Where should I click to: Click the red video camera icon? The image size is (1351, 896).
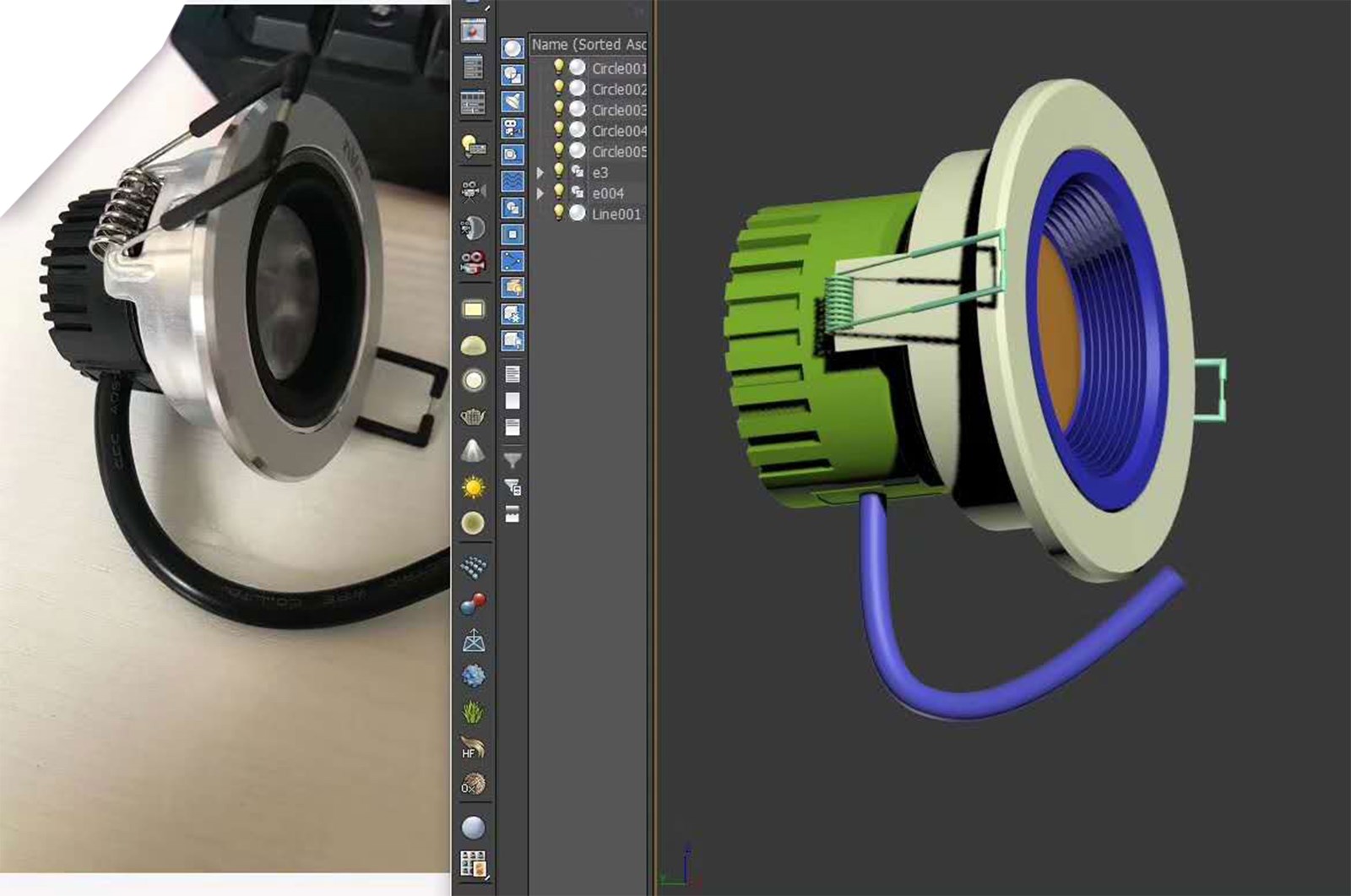pos(474,263)
